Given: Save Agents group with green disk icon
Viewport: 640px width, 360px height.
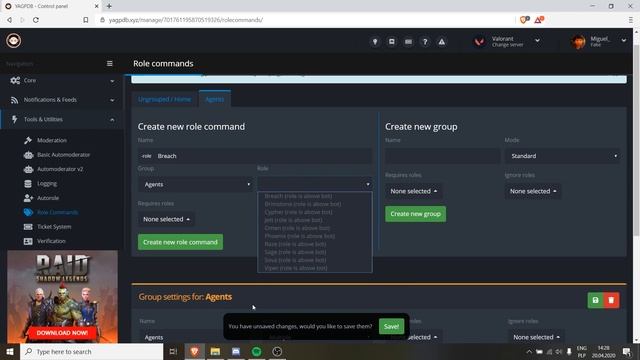Looking at the screenshot, I should [595, 300].
